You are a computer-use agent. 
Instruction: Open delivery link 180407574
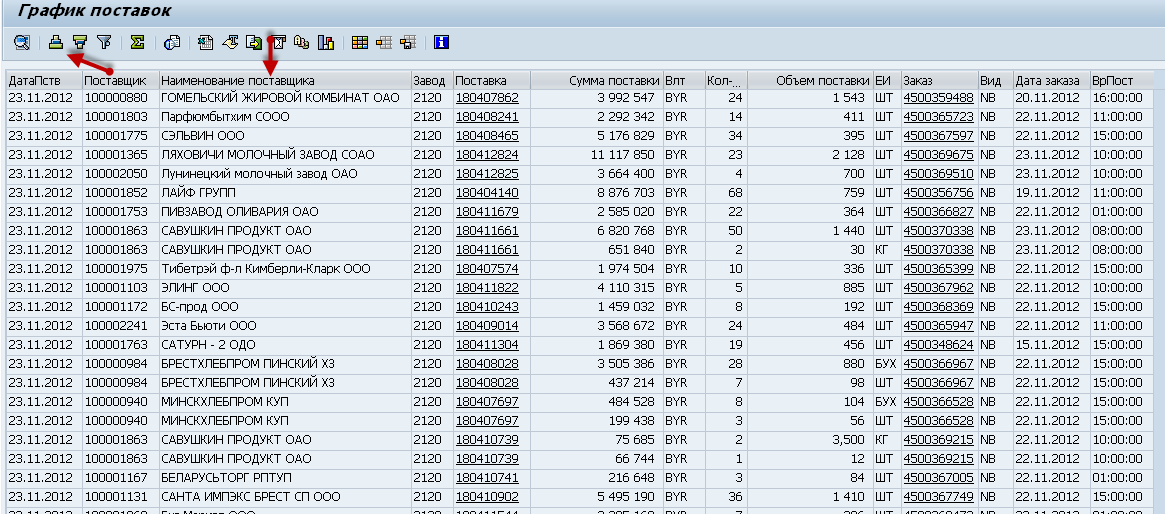click(487, 269)
